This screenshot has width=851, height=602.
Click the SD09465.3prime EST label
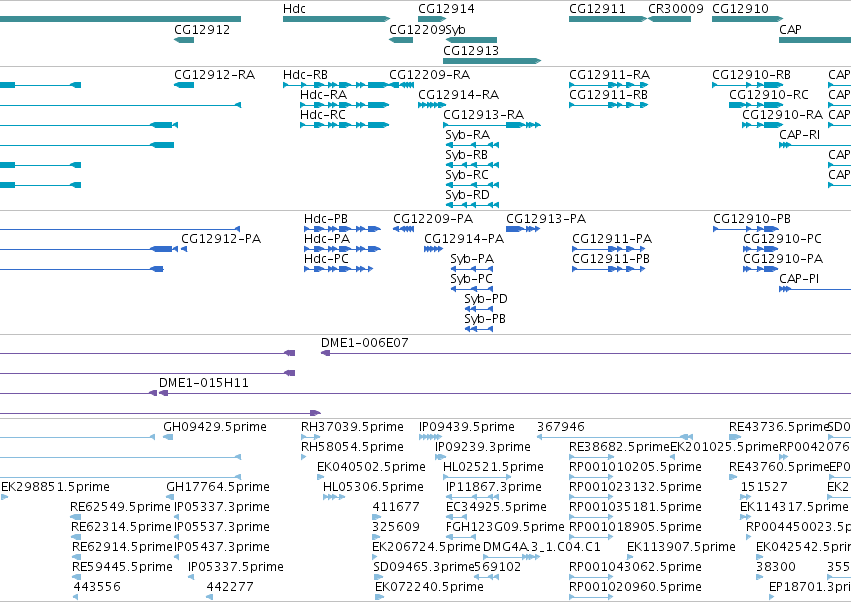[x=424, y=568]
